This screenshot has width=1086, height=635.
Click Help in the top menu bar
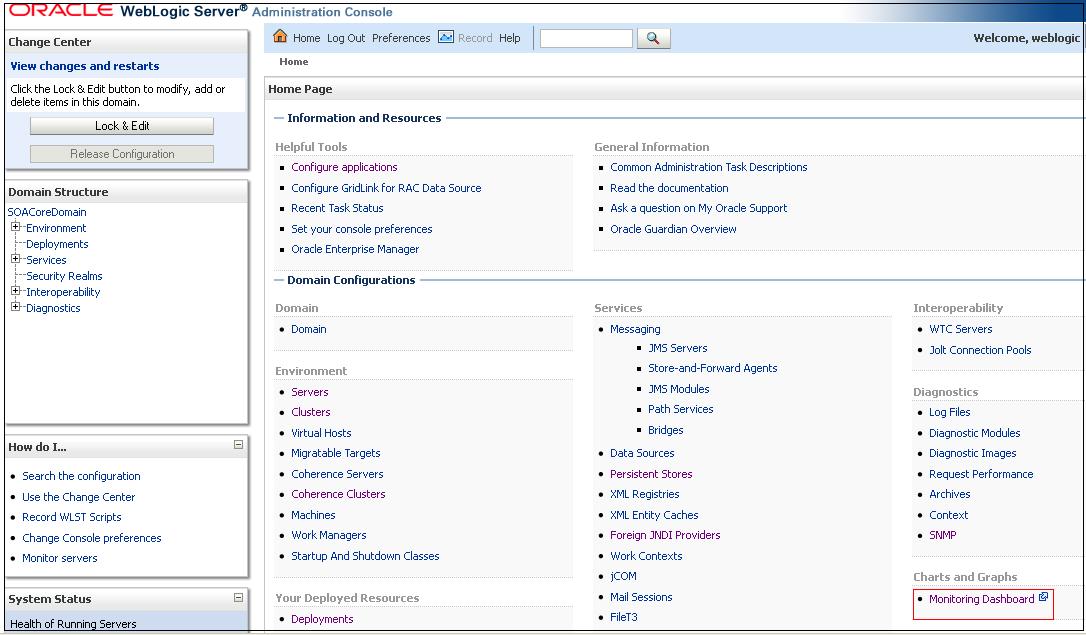509,37
